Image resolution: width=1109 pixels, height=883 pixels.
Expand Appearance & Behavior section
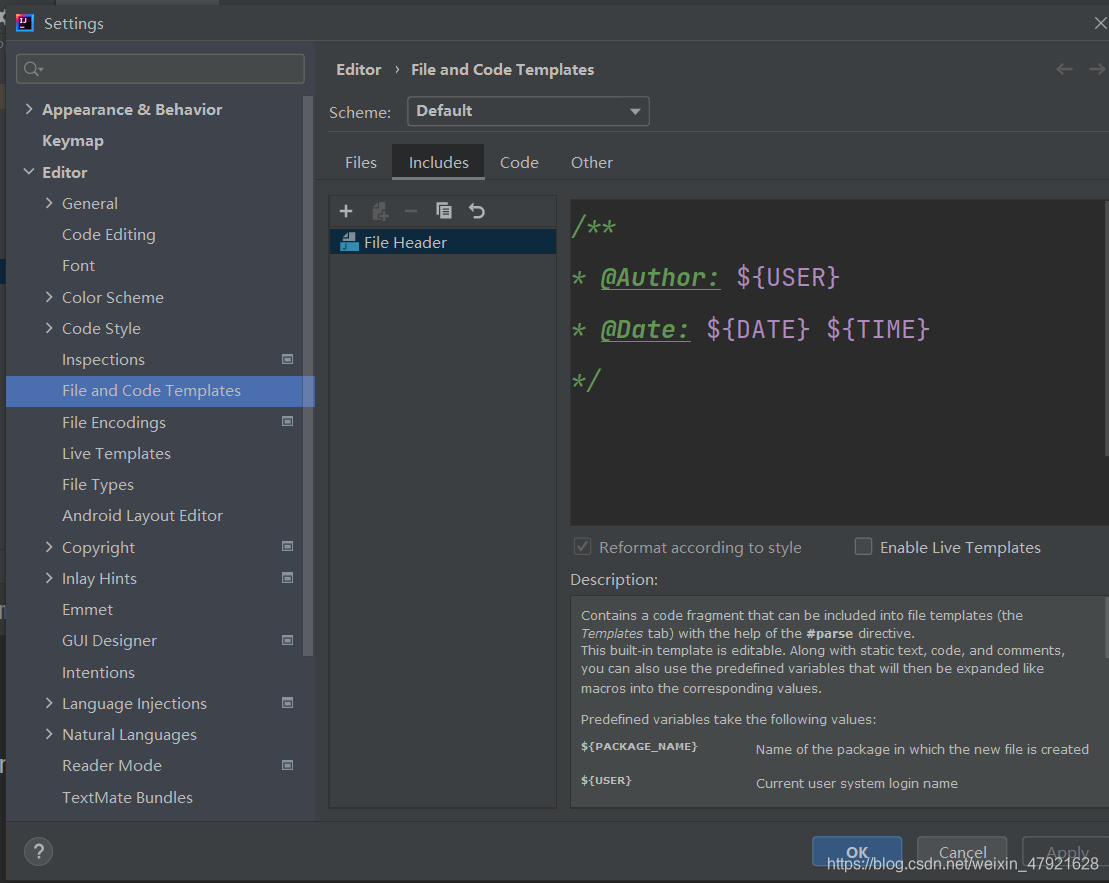pyautogui.click(x=28, y=109)
